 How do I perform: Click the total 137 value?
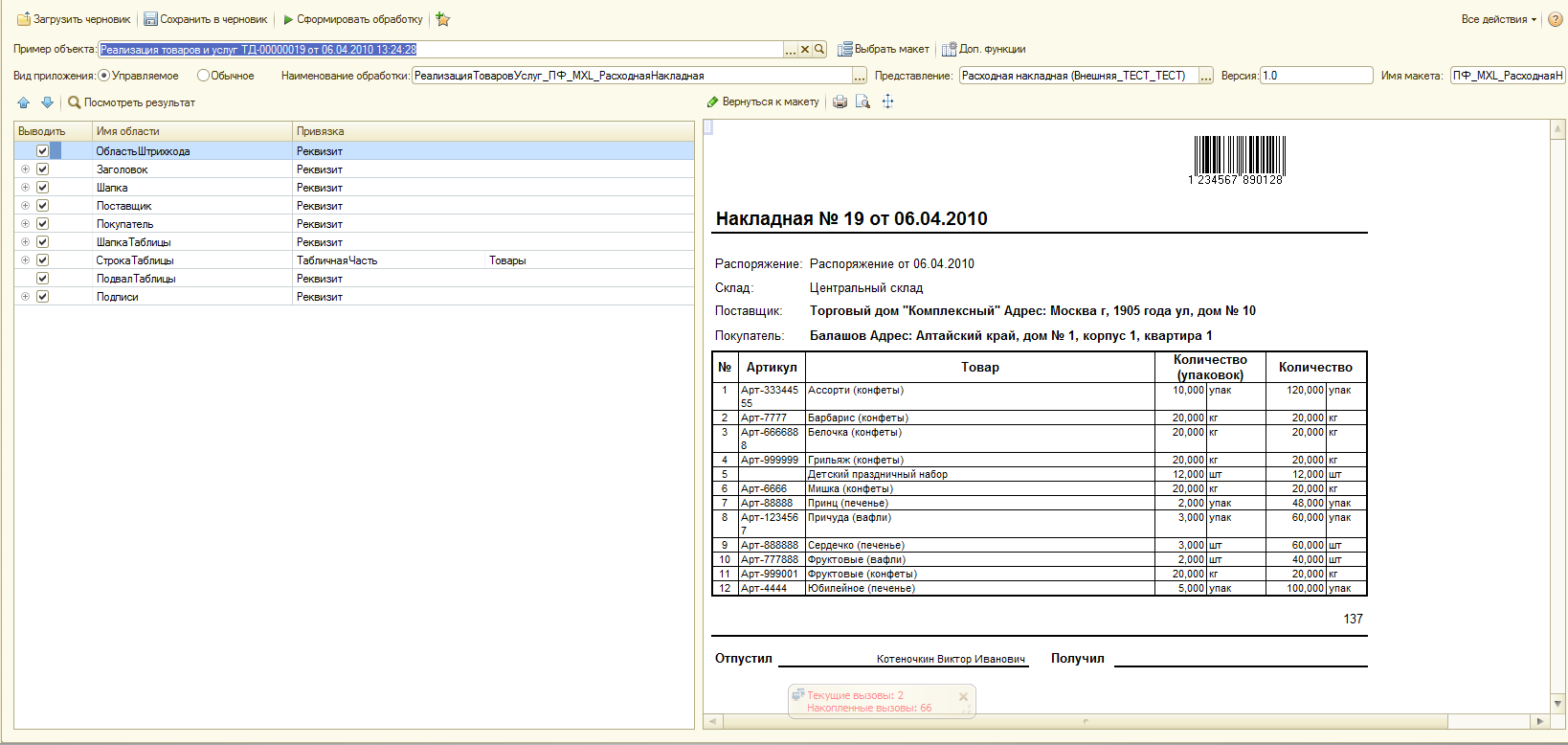click(1353, 619)
